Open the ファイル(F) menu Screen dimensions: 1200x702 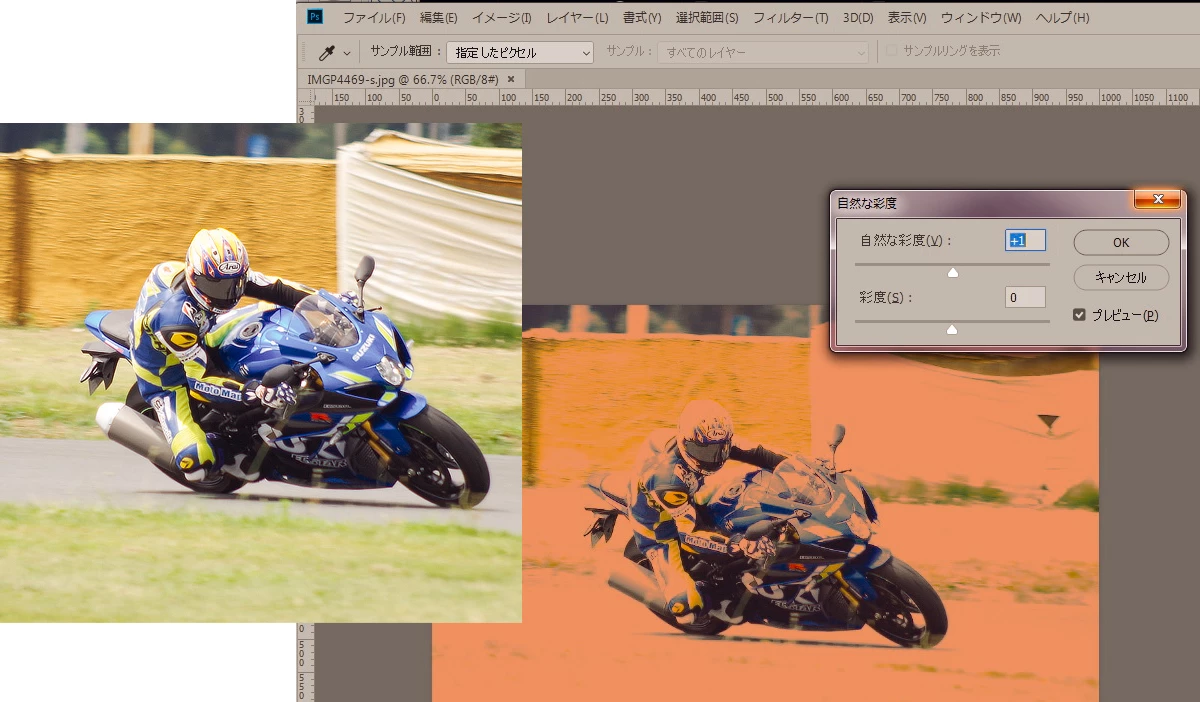coord(374,18)
